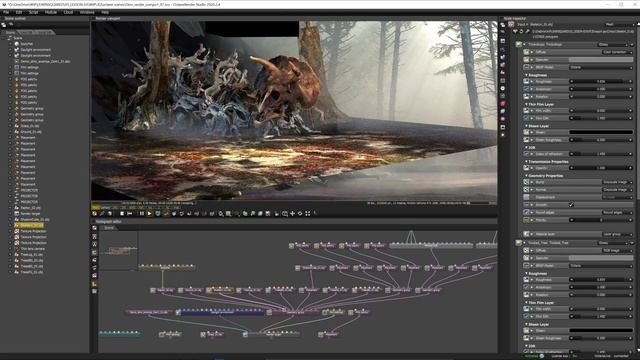The height and width of the screenshot is (360, 640).
Task: Click the Specular grey color swatch of Triceratops
Action: (601, 60)
